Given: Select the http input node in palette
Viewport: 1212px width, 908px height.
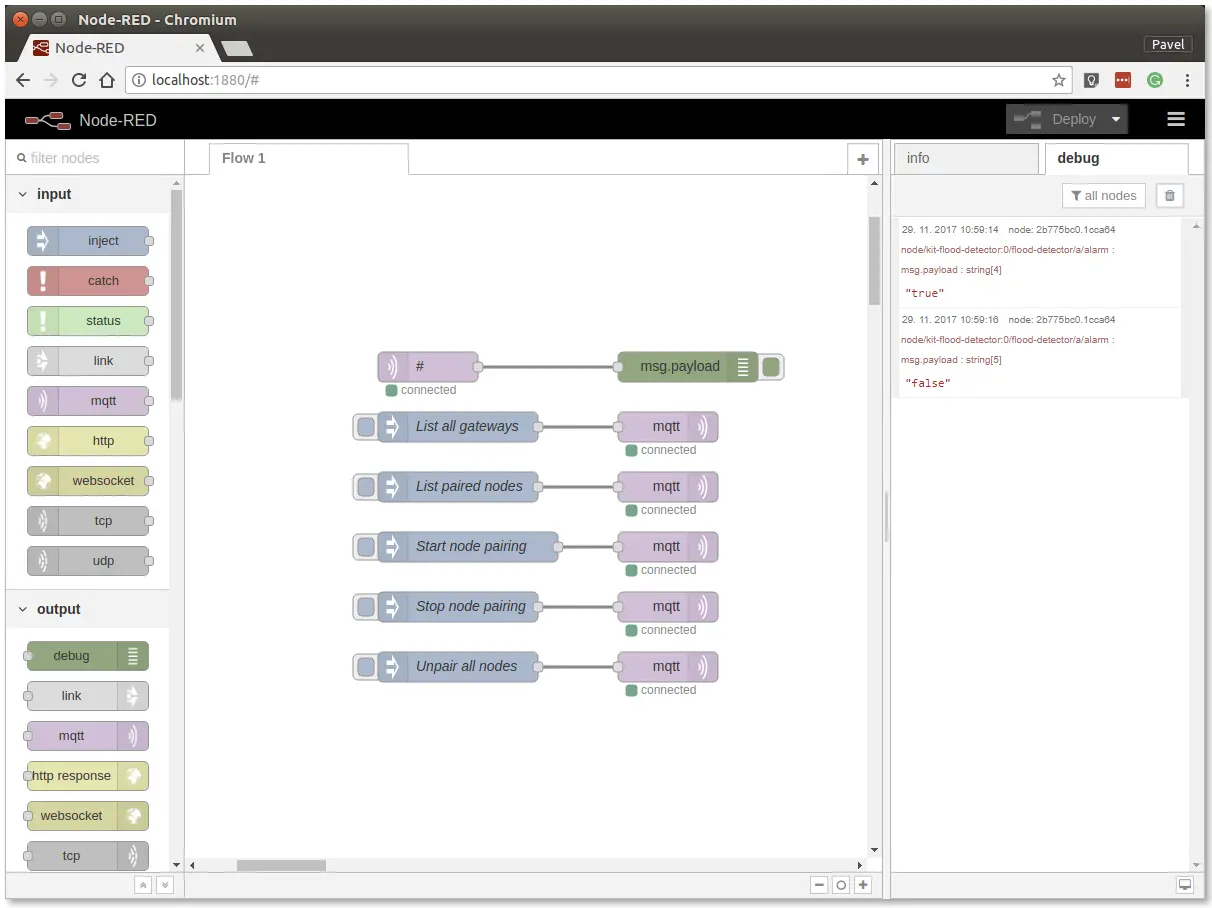Looking at the screenshot, I should tap(88, 441).
